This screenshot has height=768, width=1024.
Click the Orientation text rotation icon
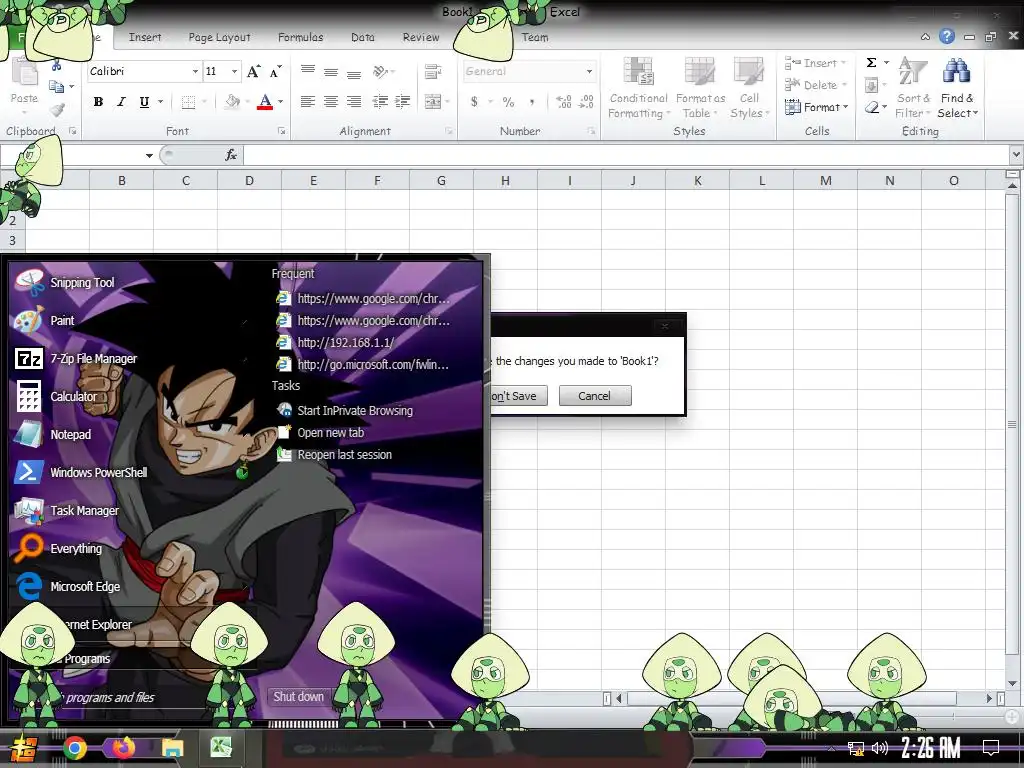pyautogui.click(x=381, y=71)
